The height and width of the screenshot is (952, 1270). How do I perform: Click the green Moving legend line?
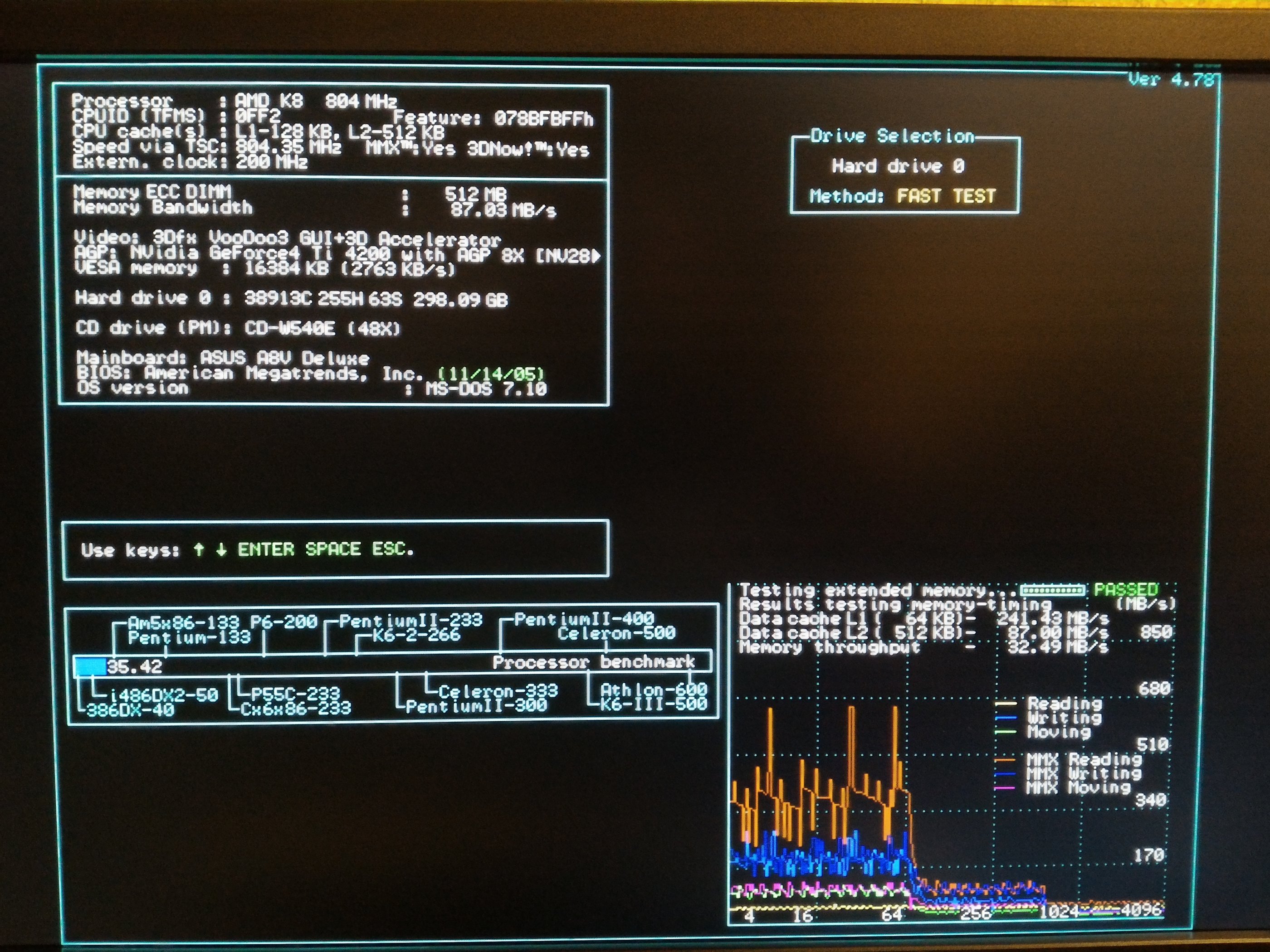click(1006, 732)
